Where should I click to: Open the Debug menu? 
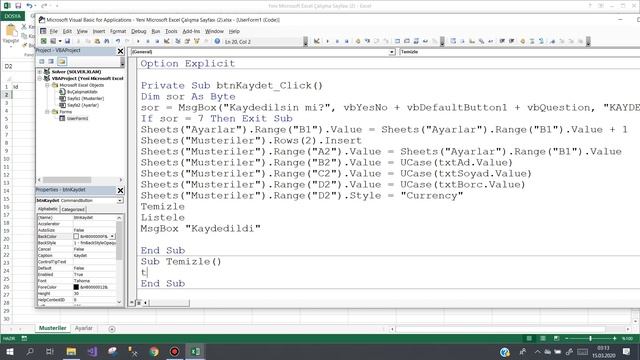coord(138,31)
